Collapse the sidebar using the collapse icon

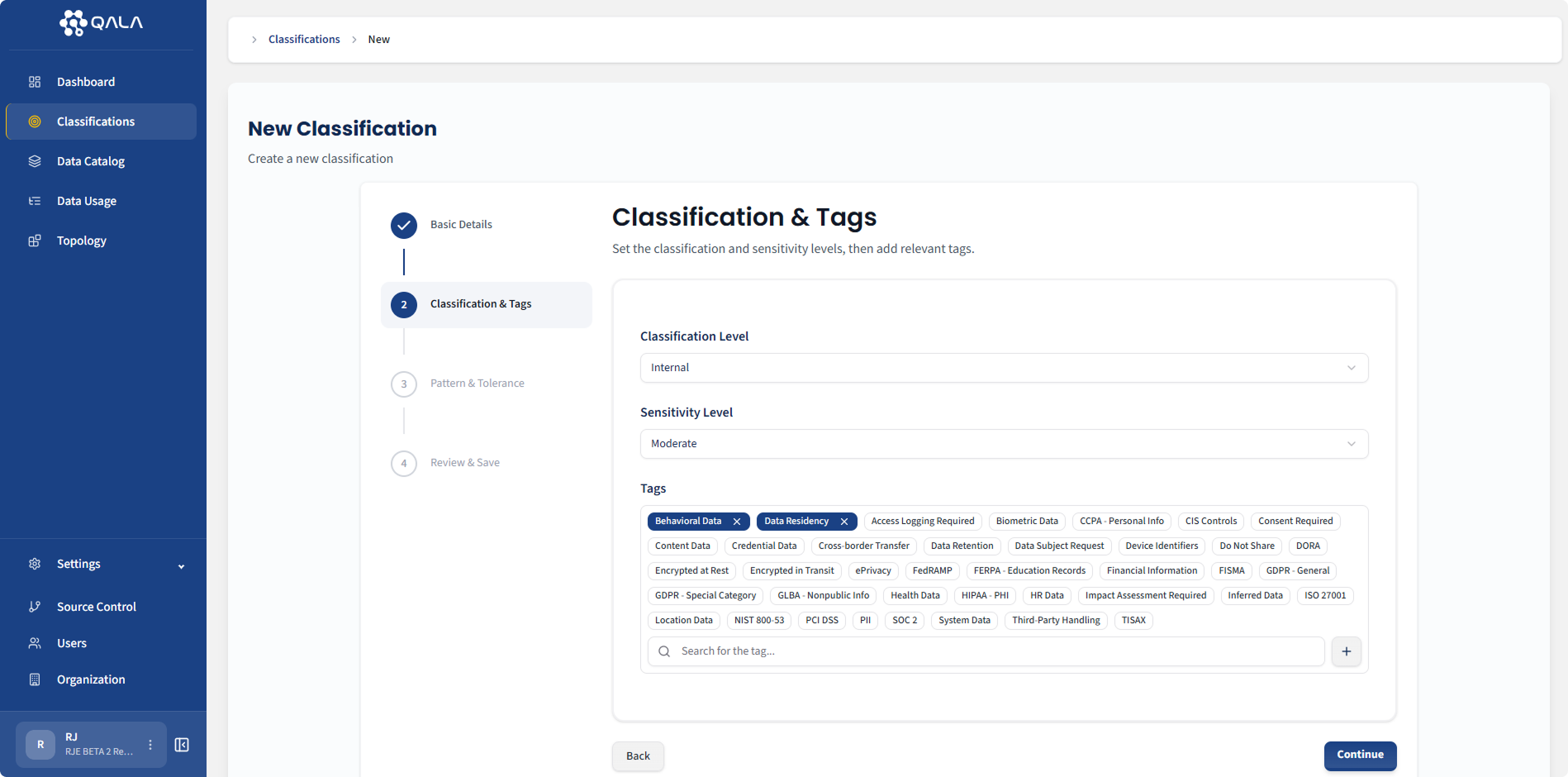click(182, 744)
